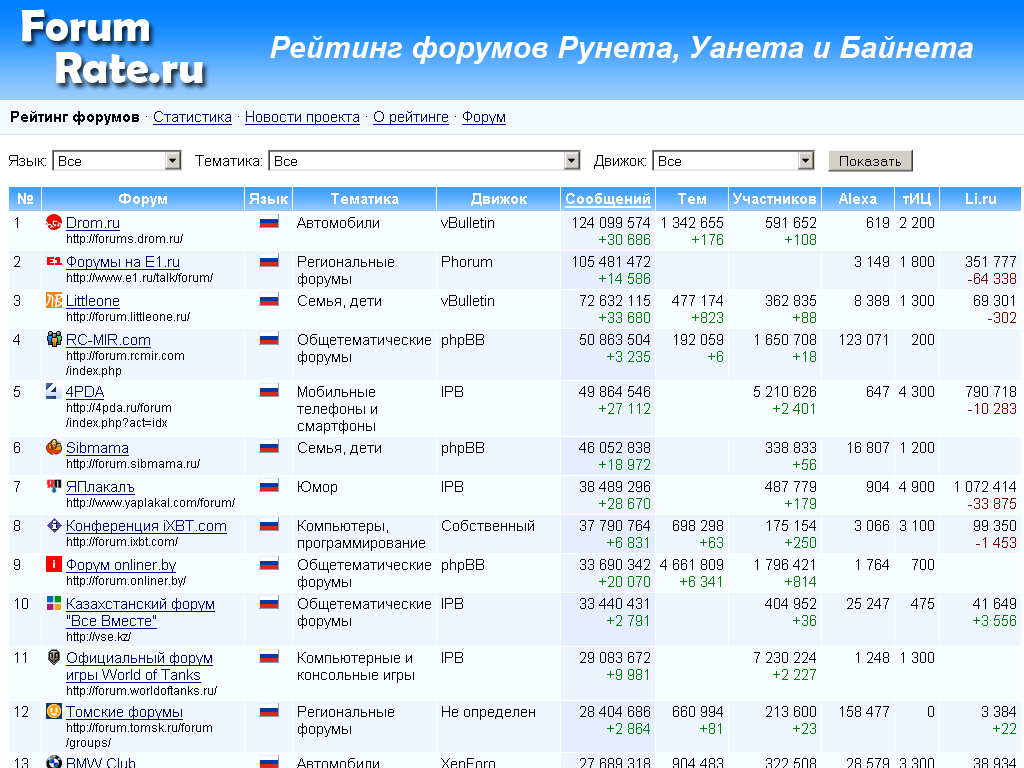Open the Движок engine dropdown
Image resolution: width=1024 pixels, height=768 pixels.
[x=733, y=161]
